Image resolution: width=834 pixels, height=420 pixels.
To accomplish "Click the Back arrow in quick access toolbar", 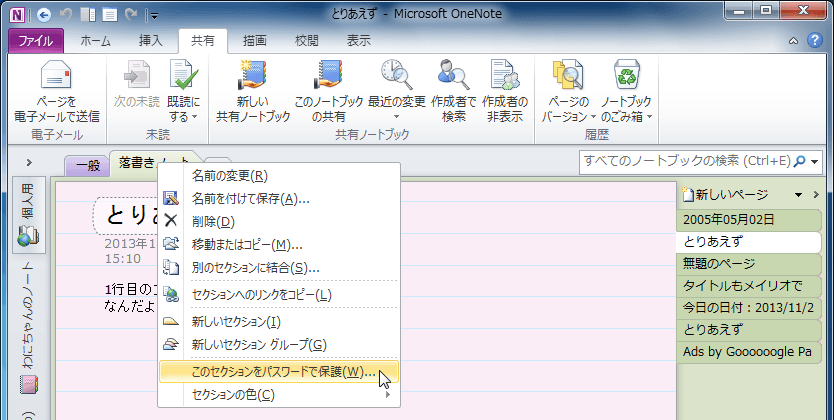I will [x=44, y=14].
